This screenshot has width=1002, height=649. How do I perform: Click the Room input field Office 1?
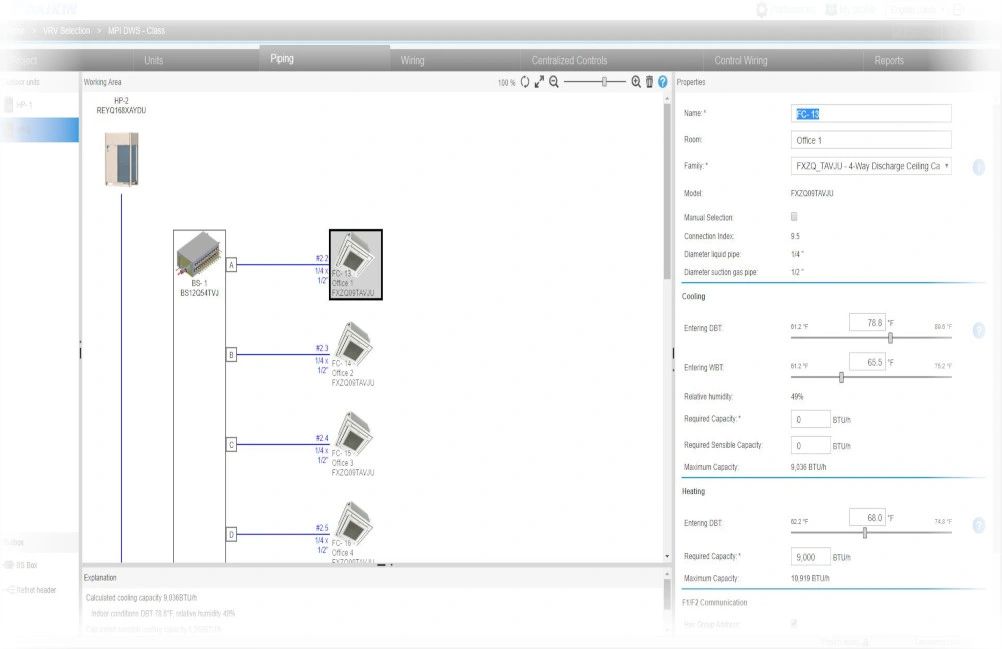coord(871,140)
